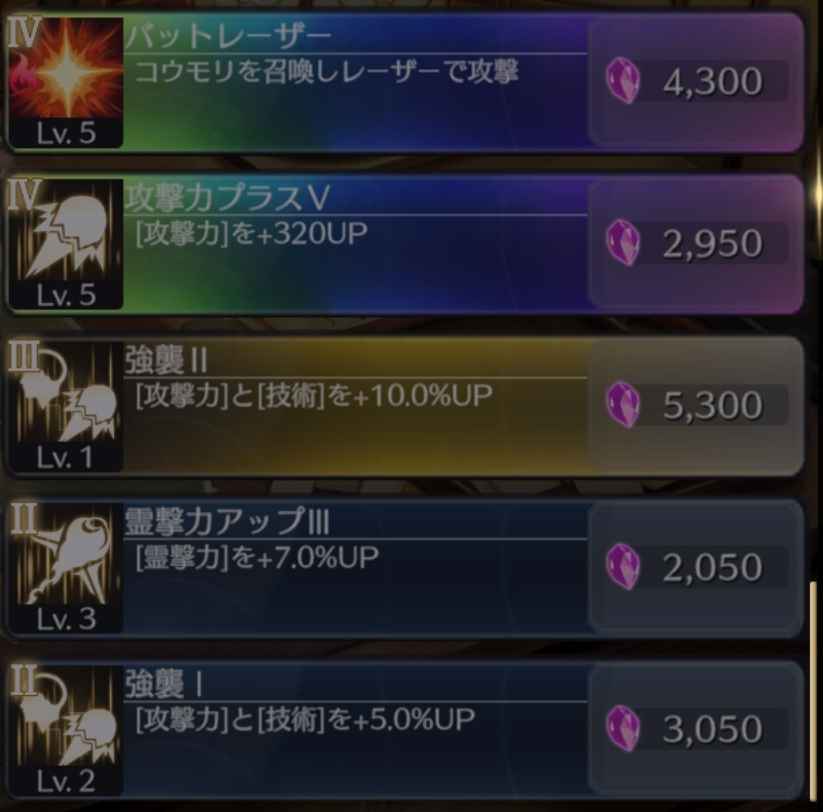Image resolution: width=823 pixels, height=812 pixels.
Task: Open the [霊撃力]を+7.0%UP description
Action: click(x=257, y=557)
